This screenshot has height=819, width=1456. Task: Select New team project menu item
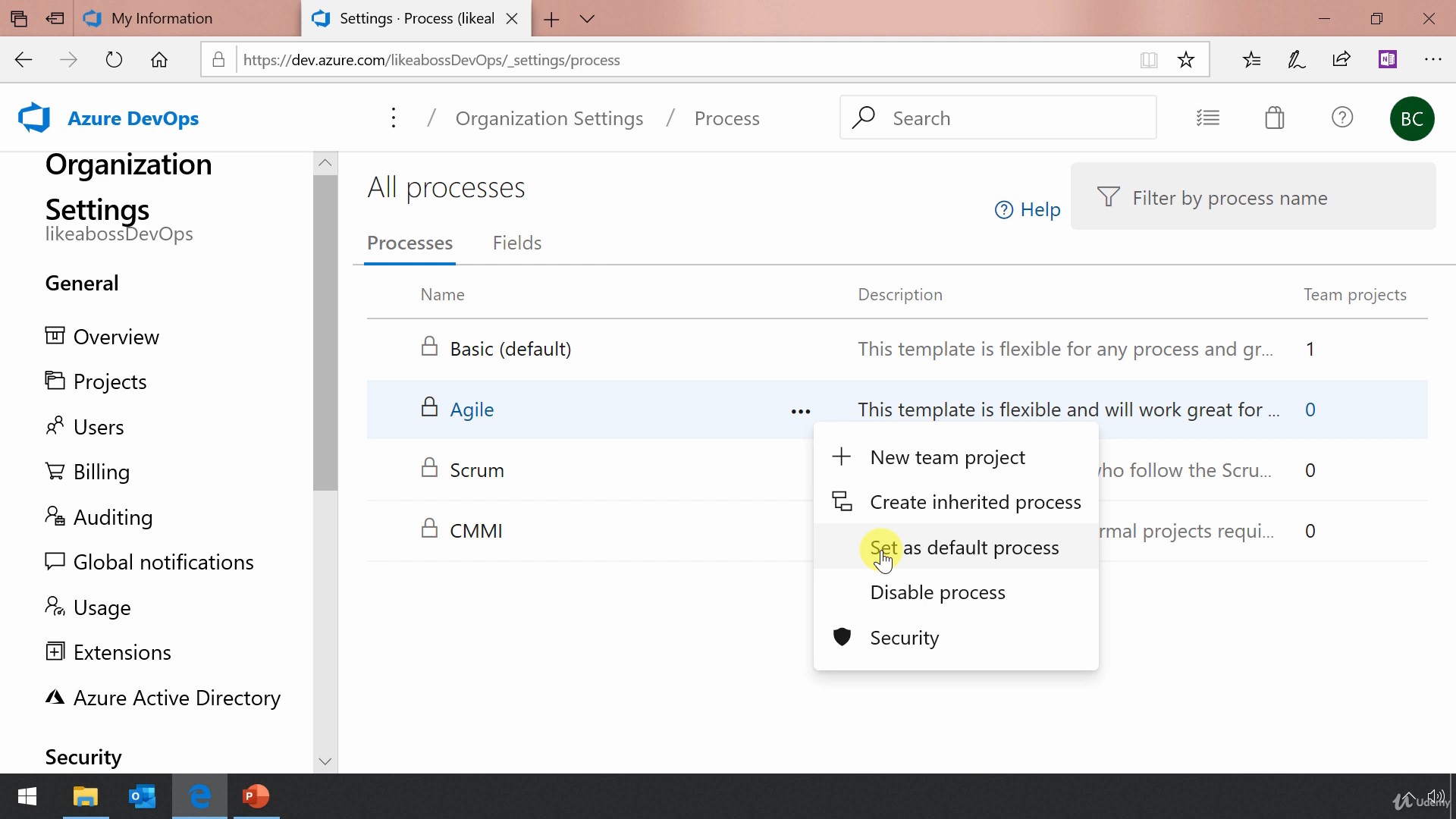pyautogui.click(x=956, y=457)
